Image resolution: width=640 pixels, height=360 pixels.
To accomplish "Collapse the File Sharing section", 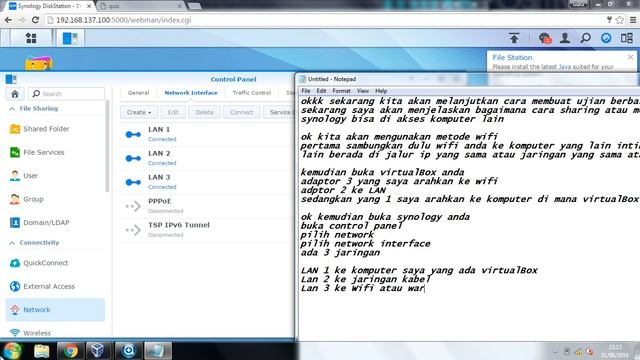I will pos(12,109).
